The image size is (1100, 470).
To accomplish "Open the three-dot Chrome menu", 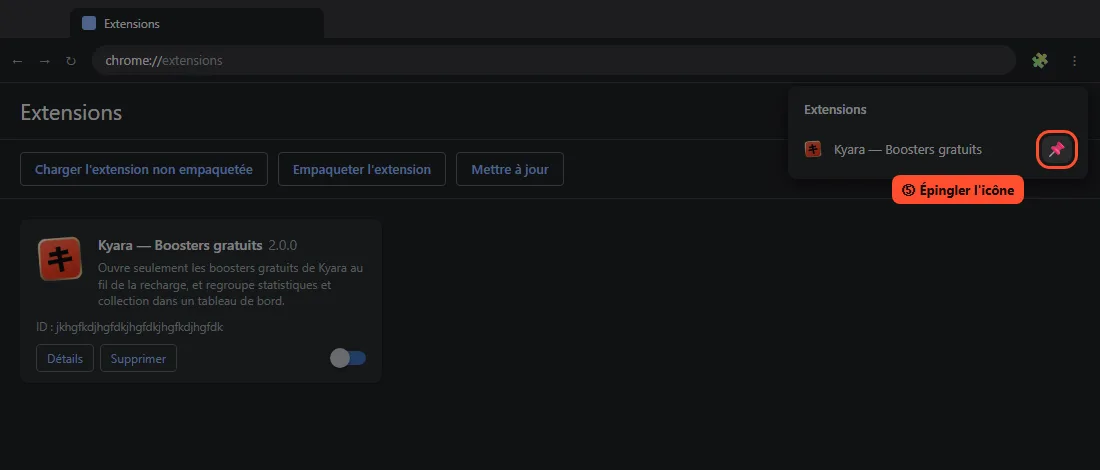I will tap(1074, 61).
